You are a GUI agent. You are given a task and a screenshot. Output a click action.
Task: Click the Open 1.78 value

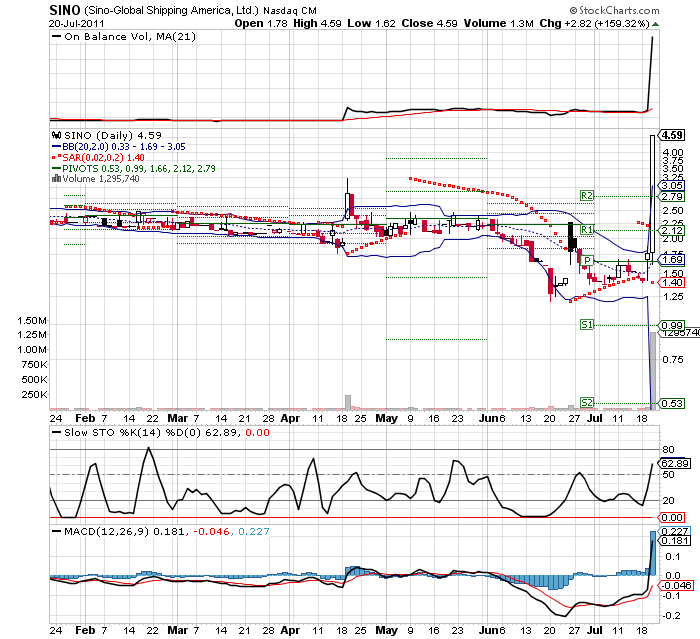261,24
